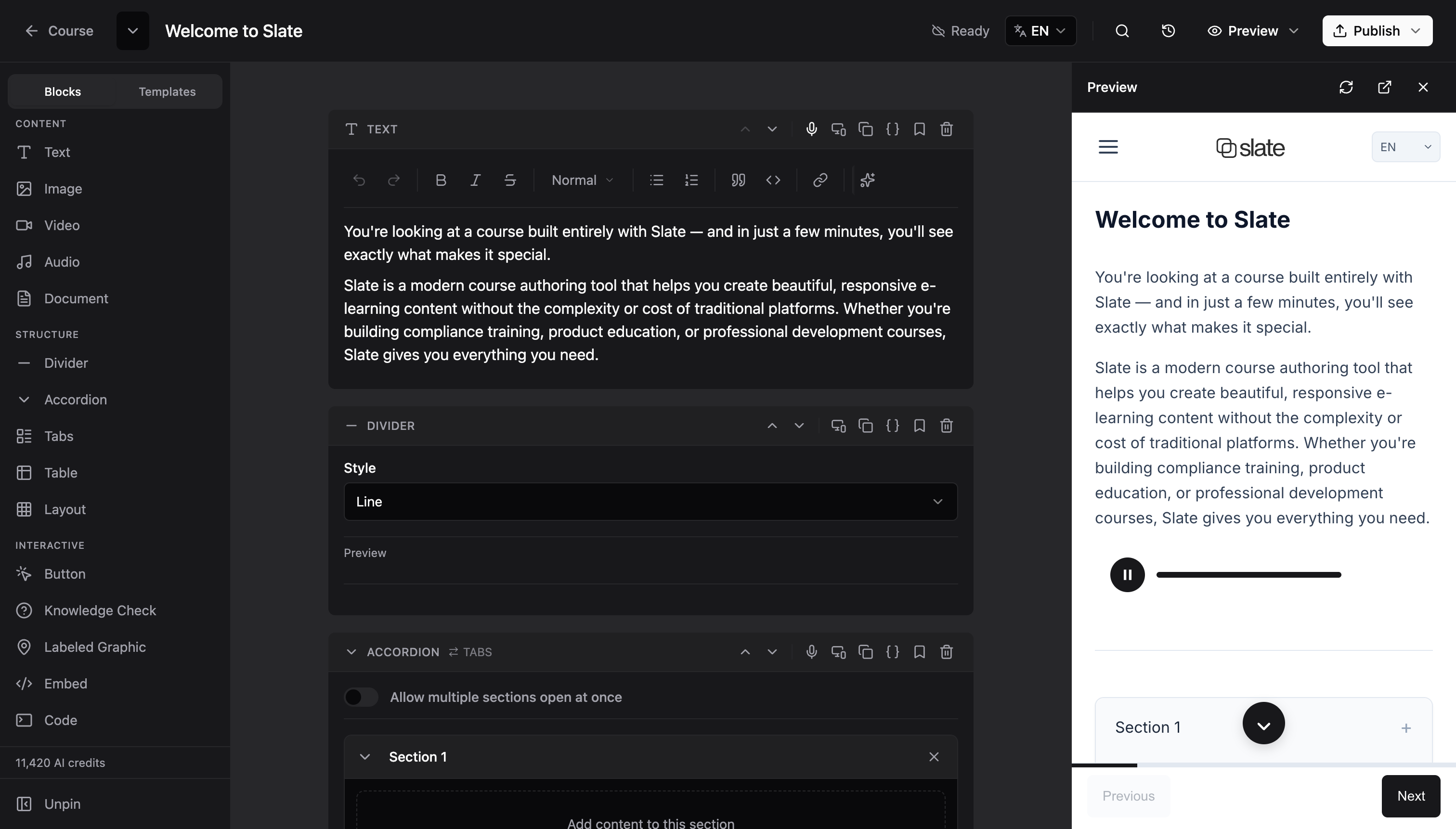Select the Image block in the sidebar

[x=63, y=188]
